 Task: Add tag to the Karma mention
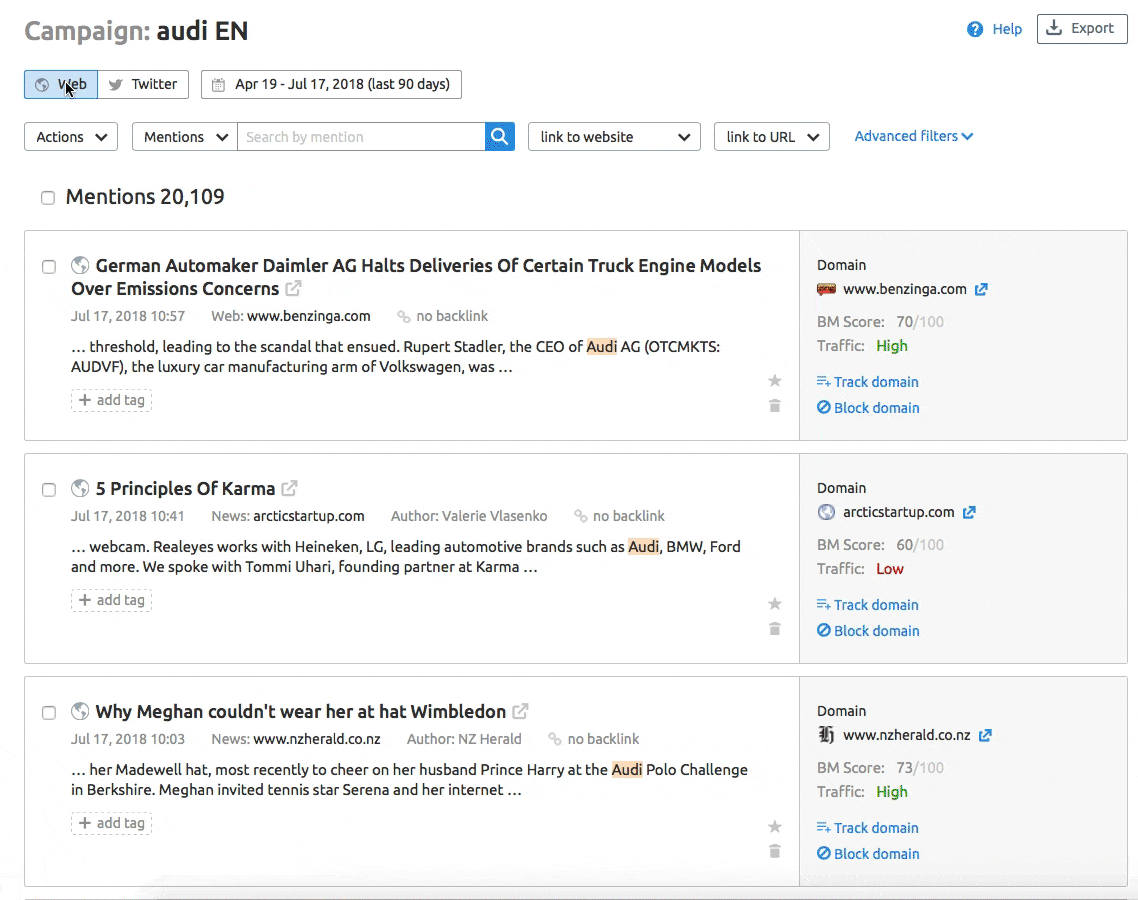(112, 600)
